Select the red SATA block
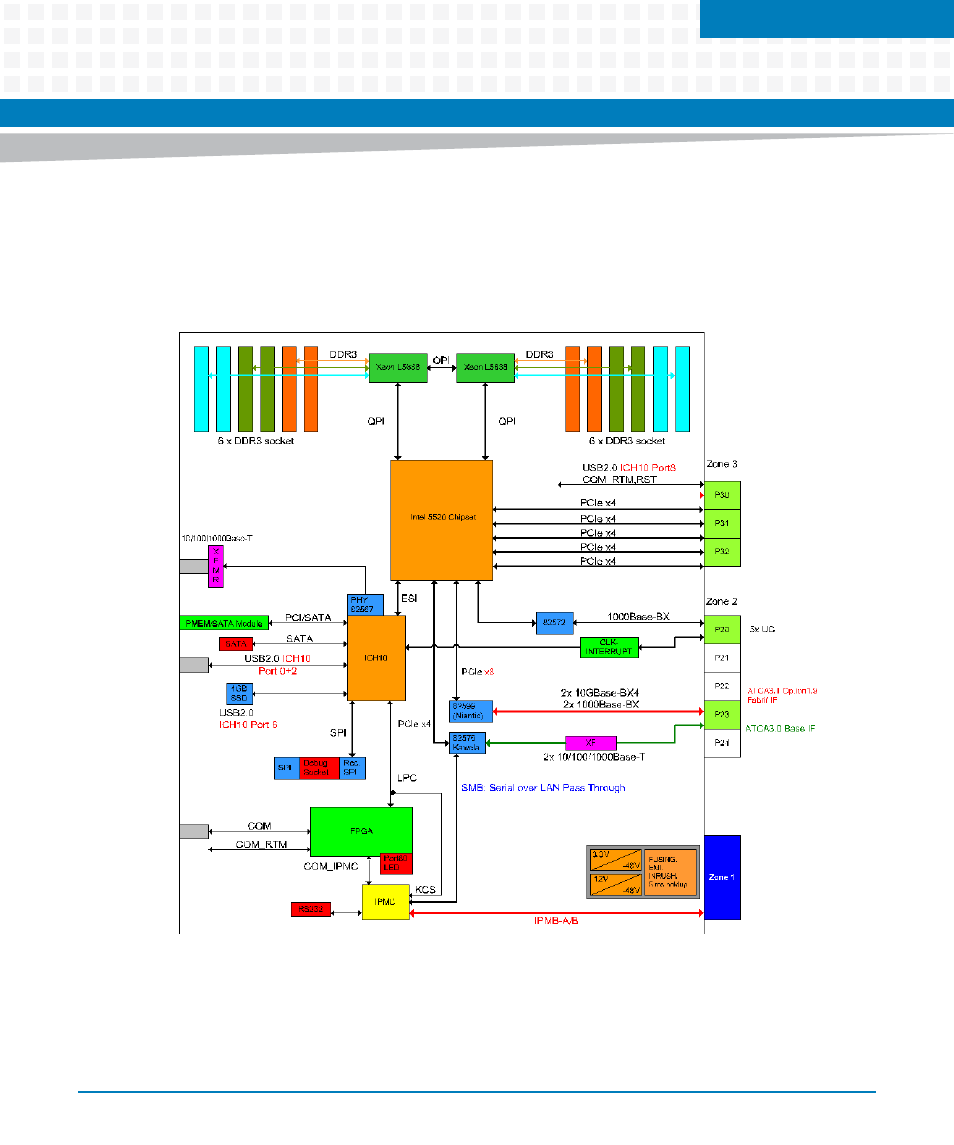 236,644
